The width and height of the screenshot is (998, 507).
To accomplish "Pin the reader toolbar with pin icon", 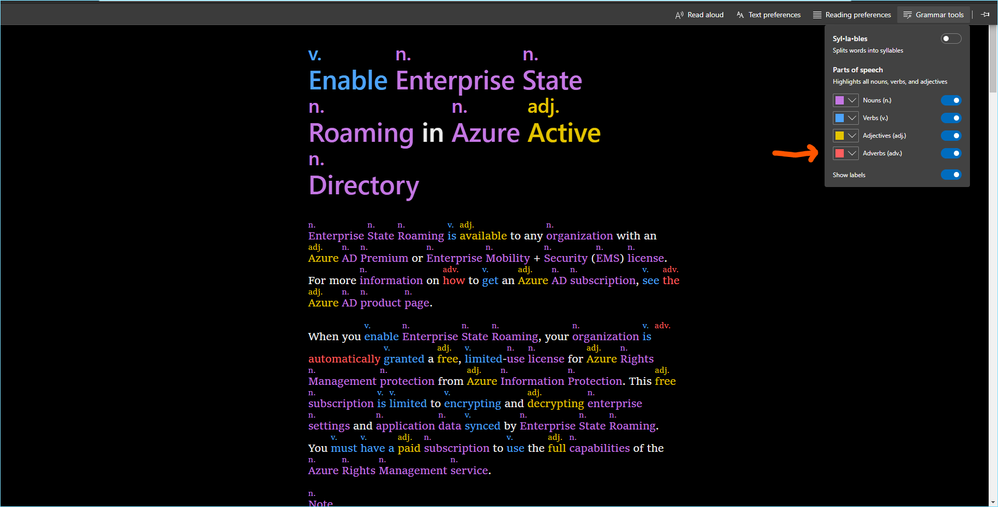I will 985,15.
